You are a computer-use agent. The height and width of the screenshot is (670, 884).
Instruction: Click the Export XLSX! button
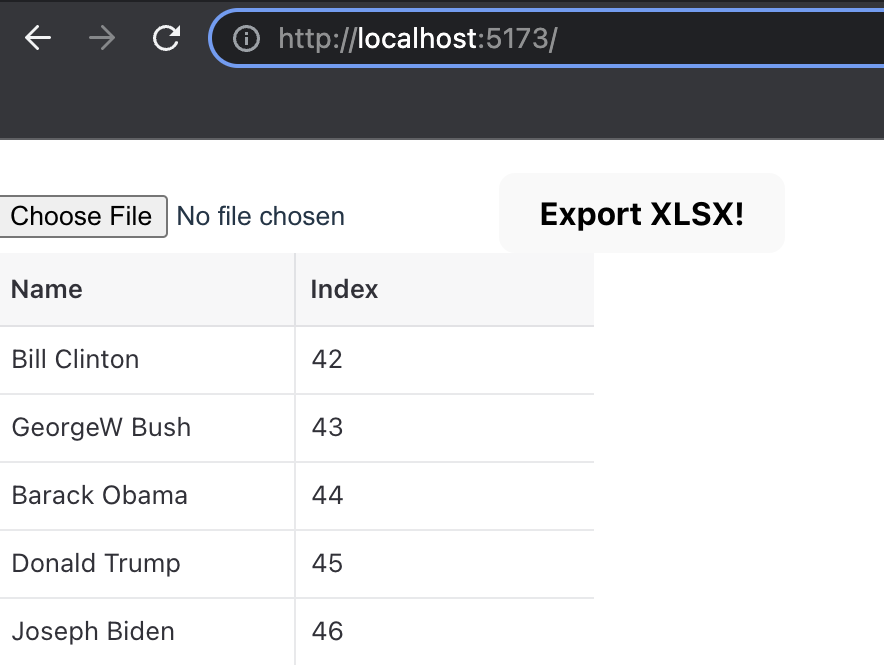(x=641, y=214)
